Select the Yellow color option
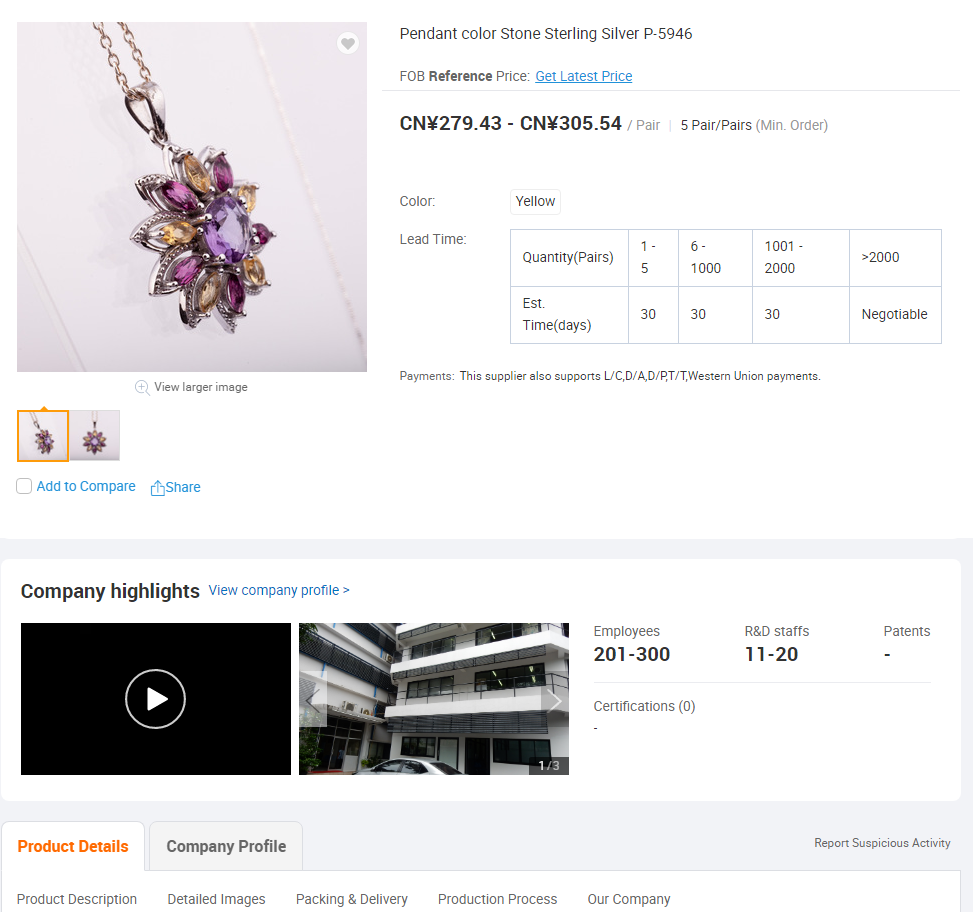Viewport: 973px width, 912px height. pyautogui.click(x=535, y=202)
